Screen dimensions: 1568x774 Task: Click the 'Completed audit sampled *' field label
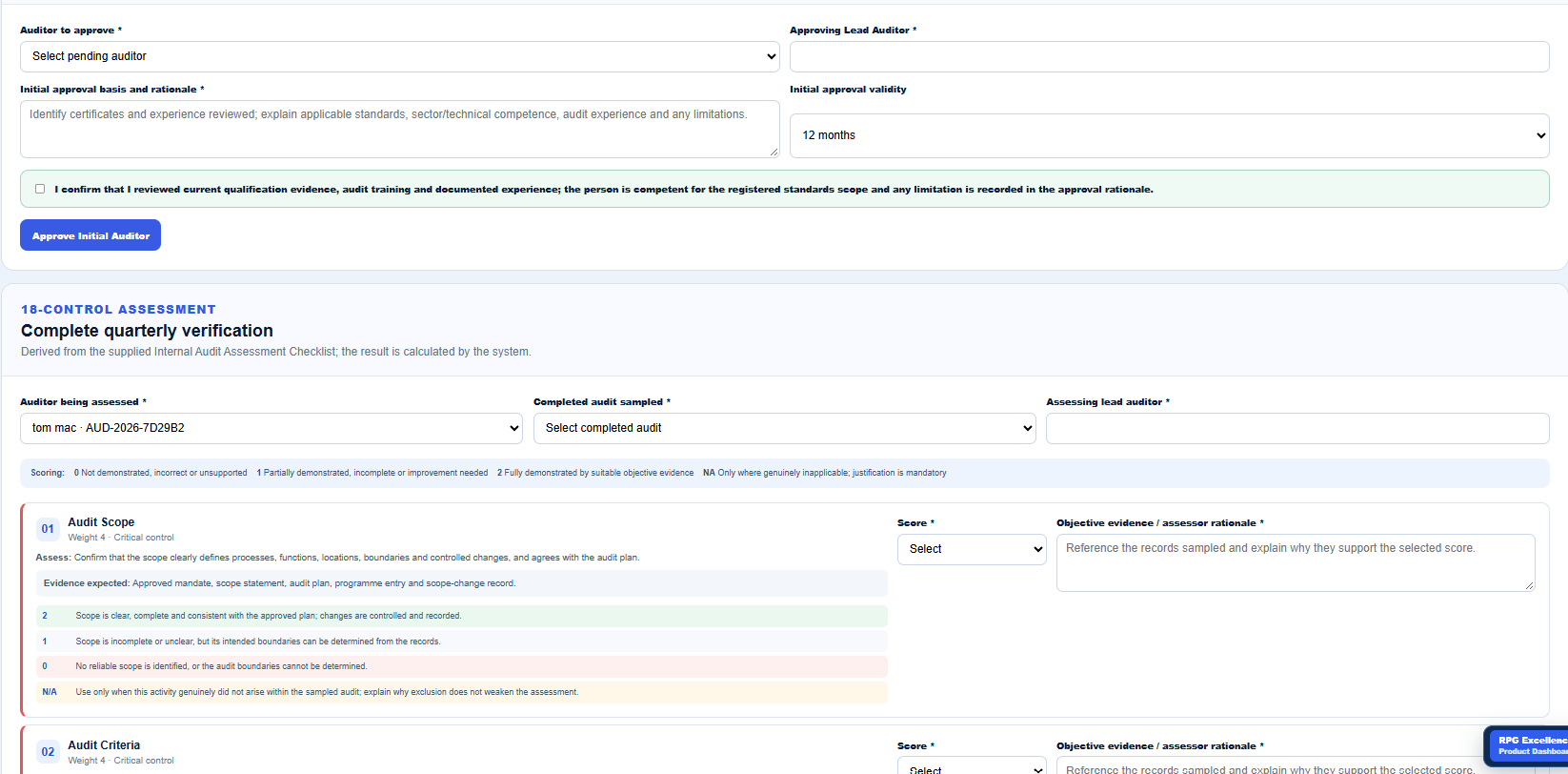pos(602,402)
